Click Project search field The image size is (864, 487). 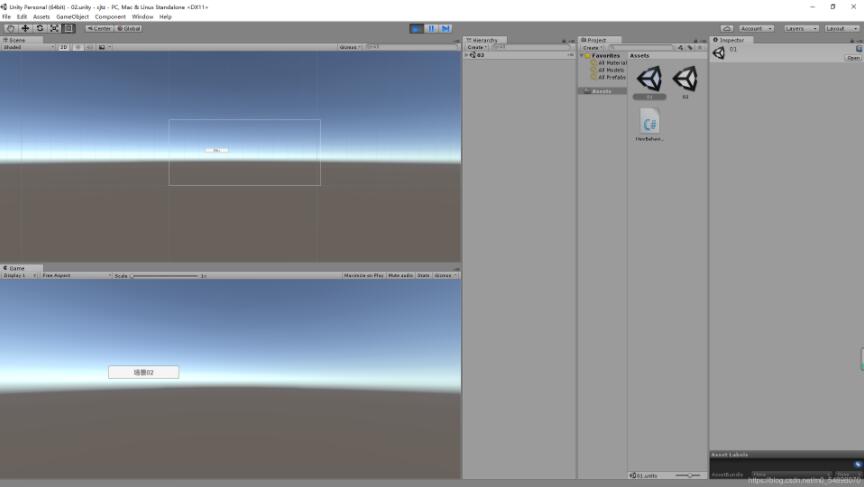coord(641,48)
